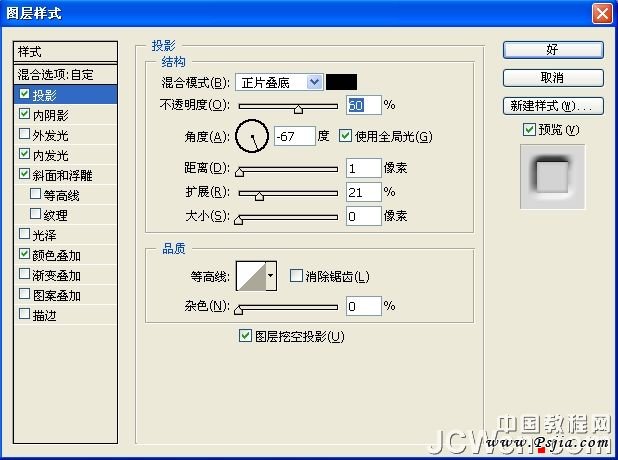
Task: Enable the 纹理 texture checkbox
Action: [x=35, y=214]
